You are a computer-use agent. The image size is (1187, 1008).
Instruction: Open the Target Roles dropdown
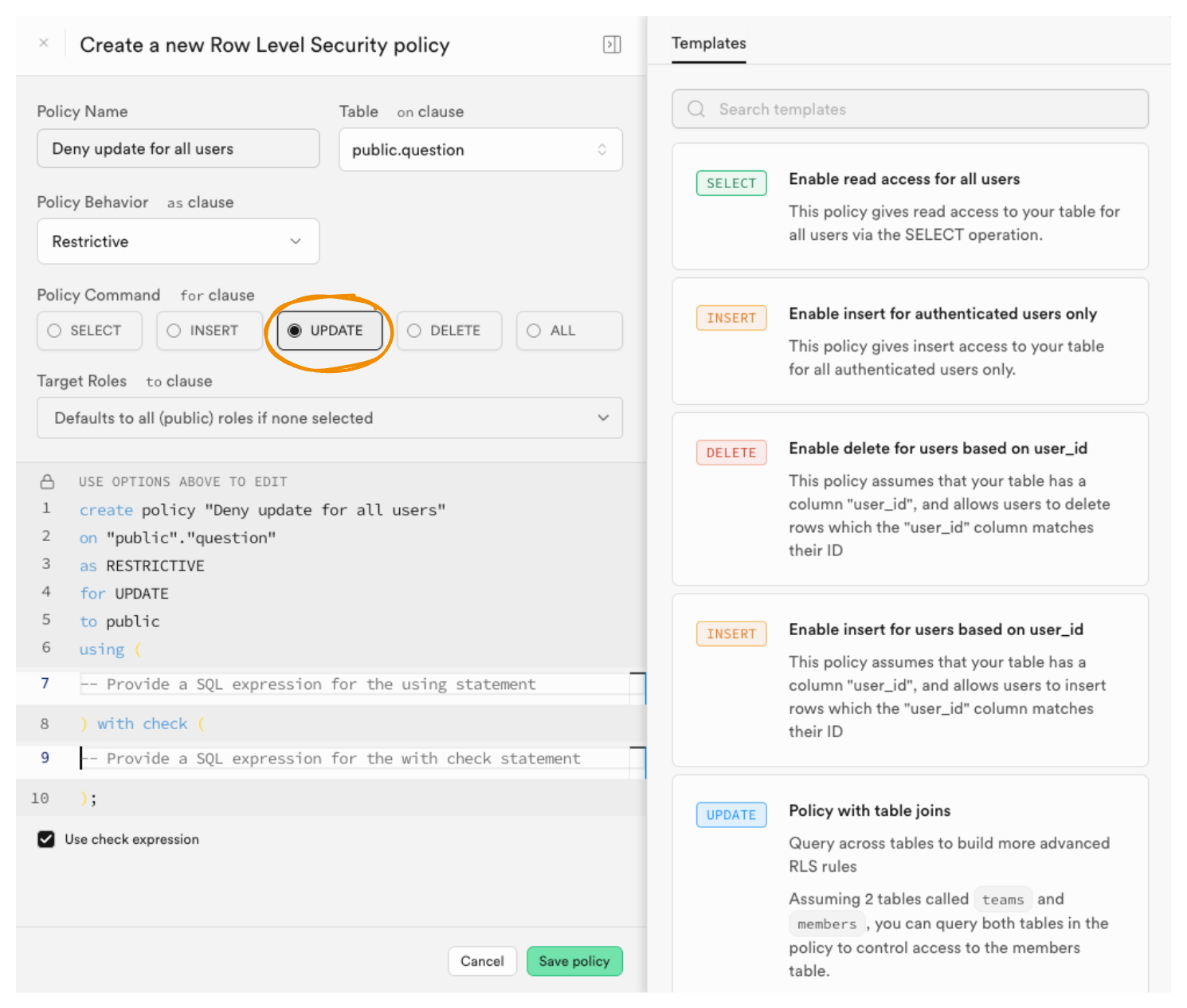[x=329, y=418]
